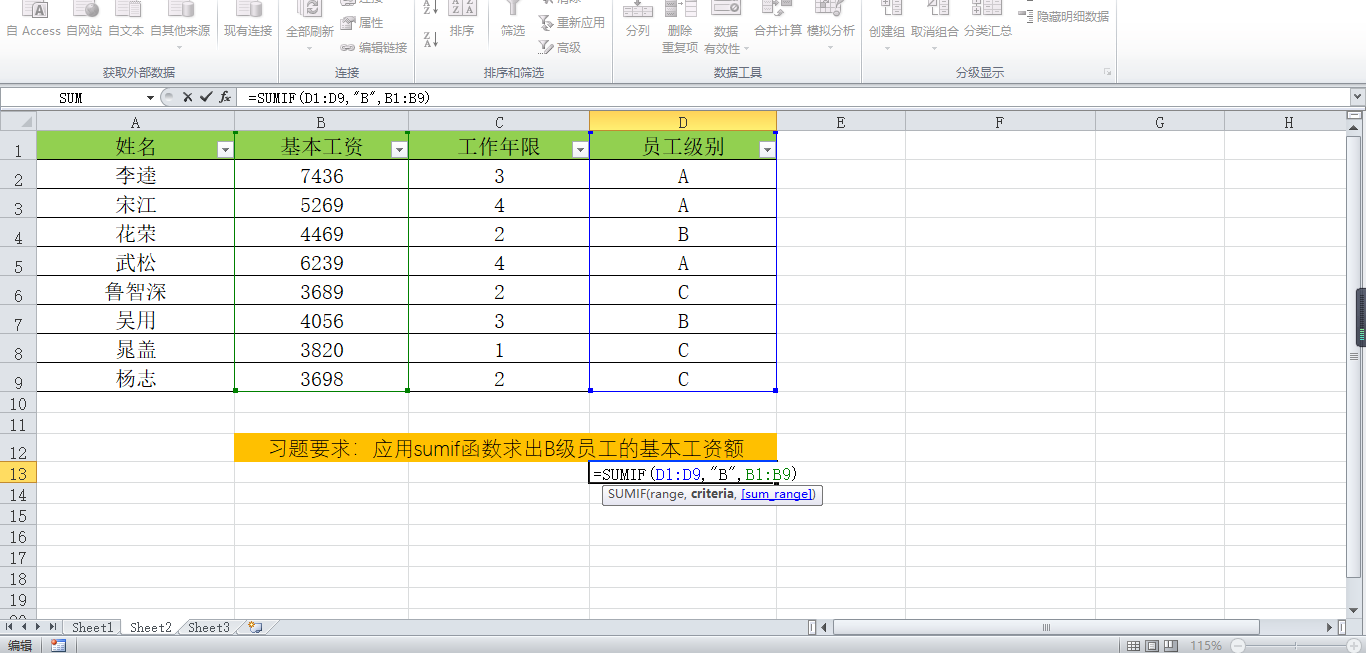Screen dimensions: 1366x653
Task: Click SUMIF function name in the tooltip
Action: 626,494
